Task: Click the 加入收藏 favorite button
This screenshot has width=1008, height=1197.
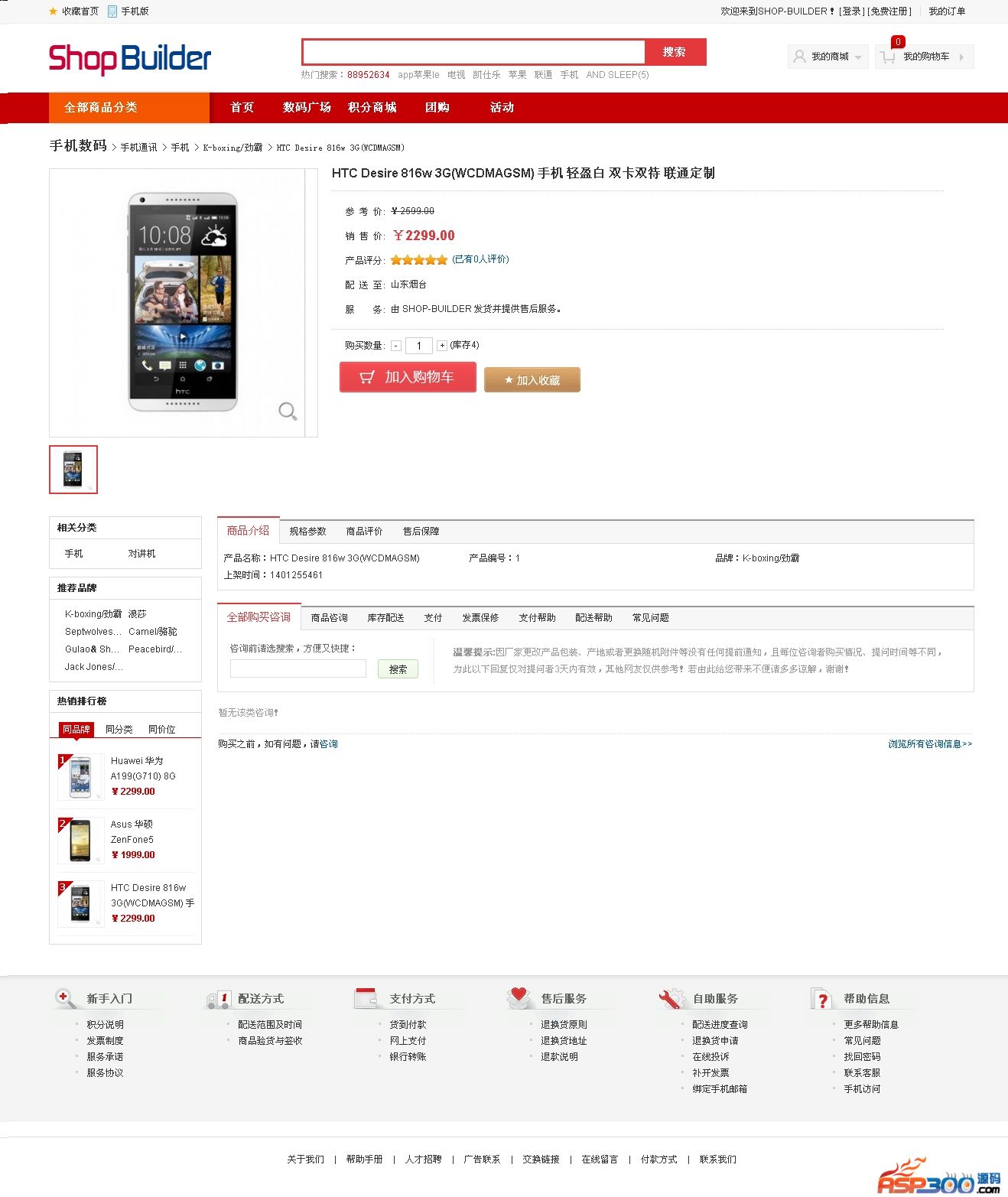Action: (532, 380)
